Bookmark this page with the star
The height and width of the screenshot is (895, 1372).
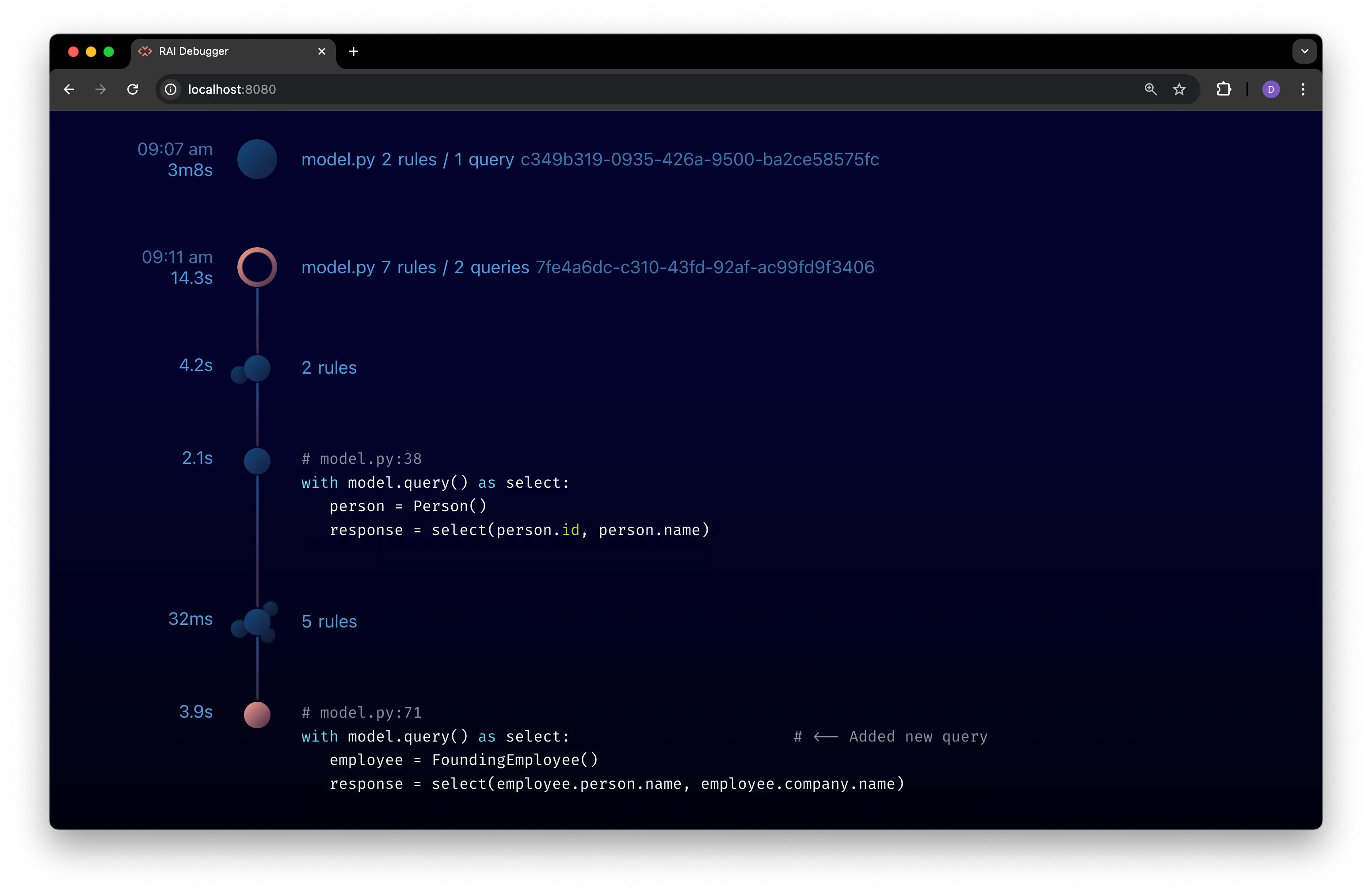(1179, 89)
